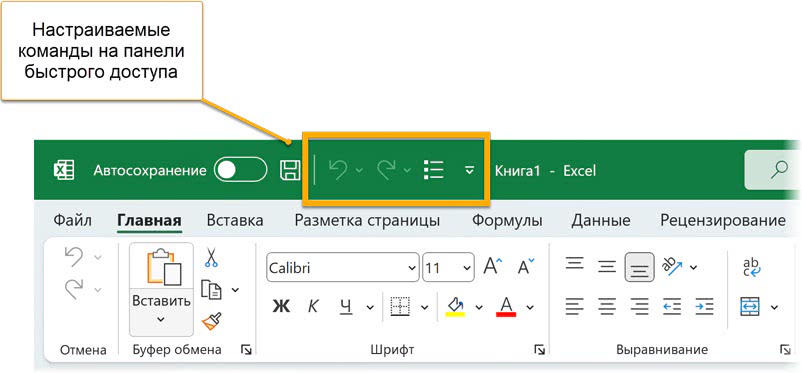Click the Increase font size icon
802x373 pixels.
coord(493,266)
